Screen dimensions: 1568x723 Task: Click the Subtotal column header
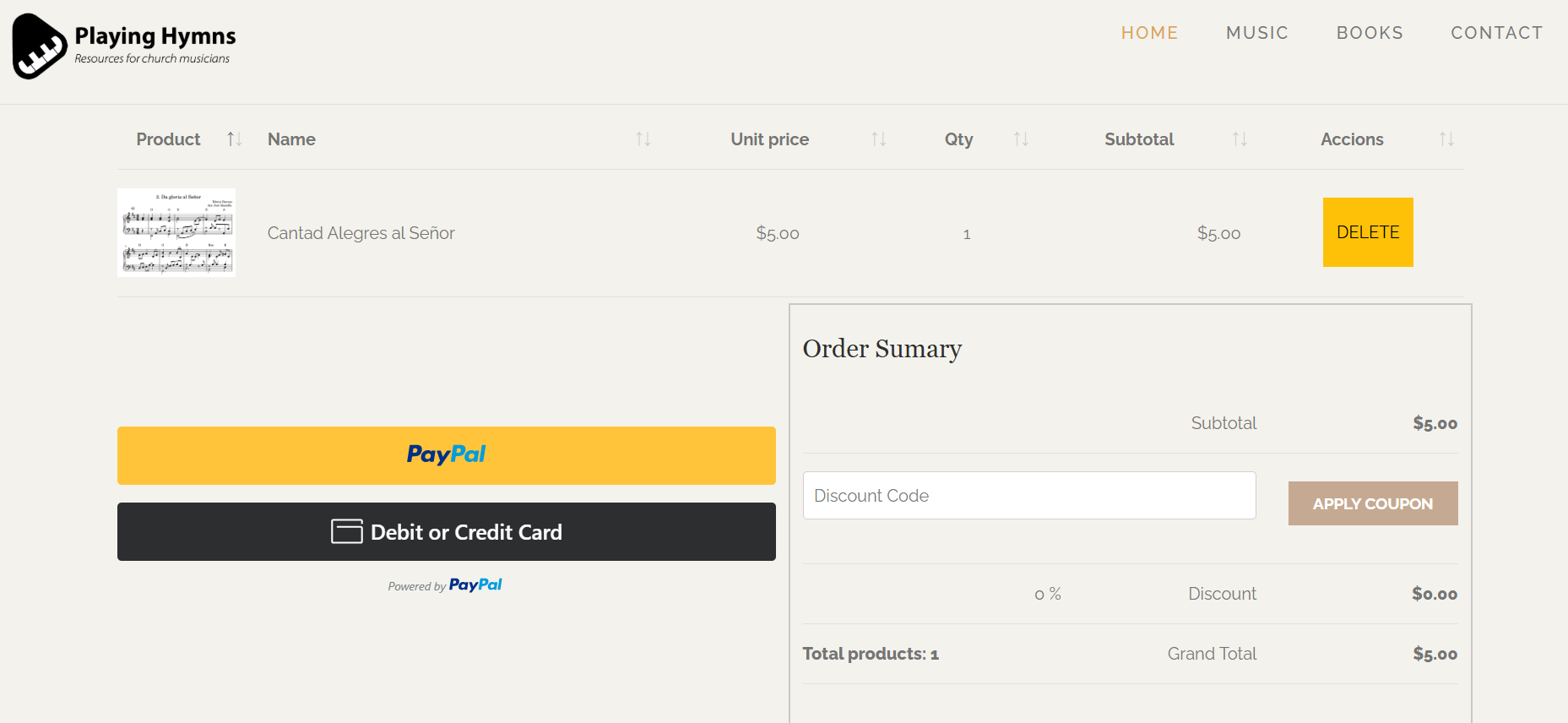[1139, 139]
